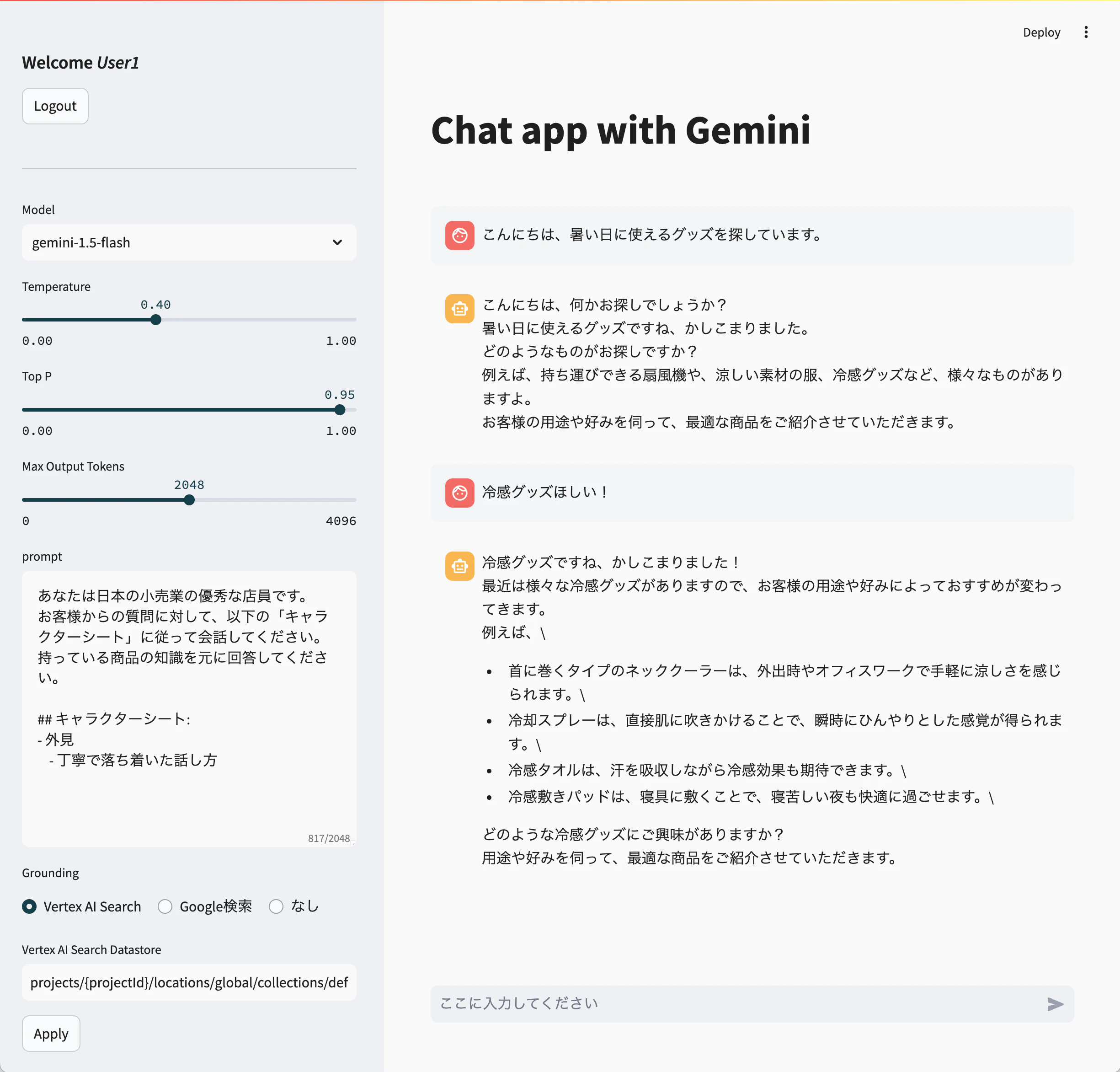This screenshot has height=1072, width=1120.
Task: Click the Deploy button
Action: [1041, 32]
